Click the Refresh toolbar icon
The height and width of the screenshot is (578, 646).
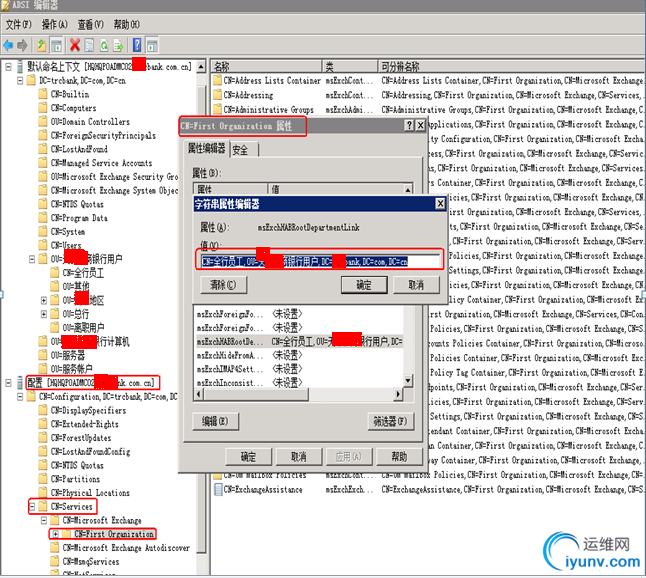104,45
